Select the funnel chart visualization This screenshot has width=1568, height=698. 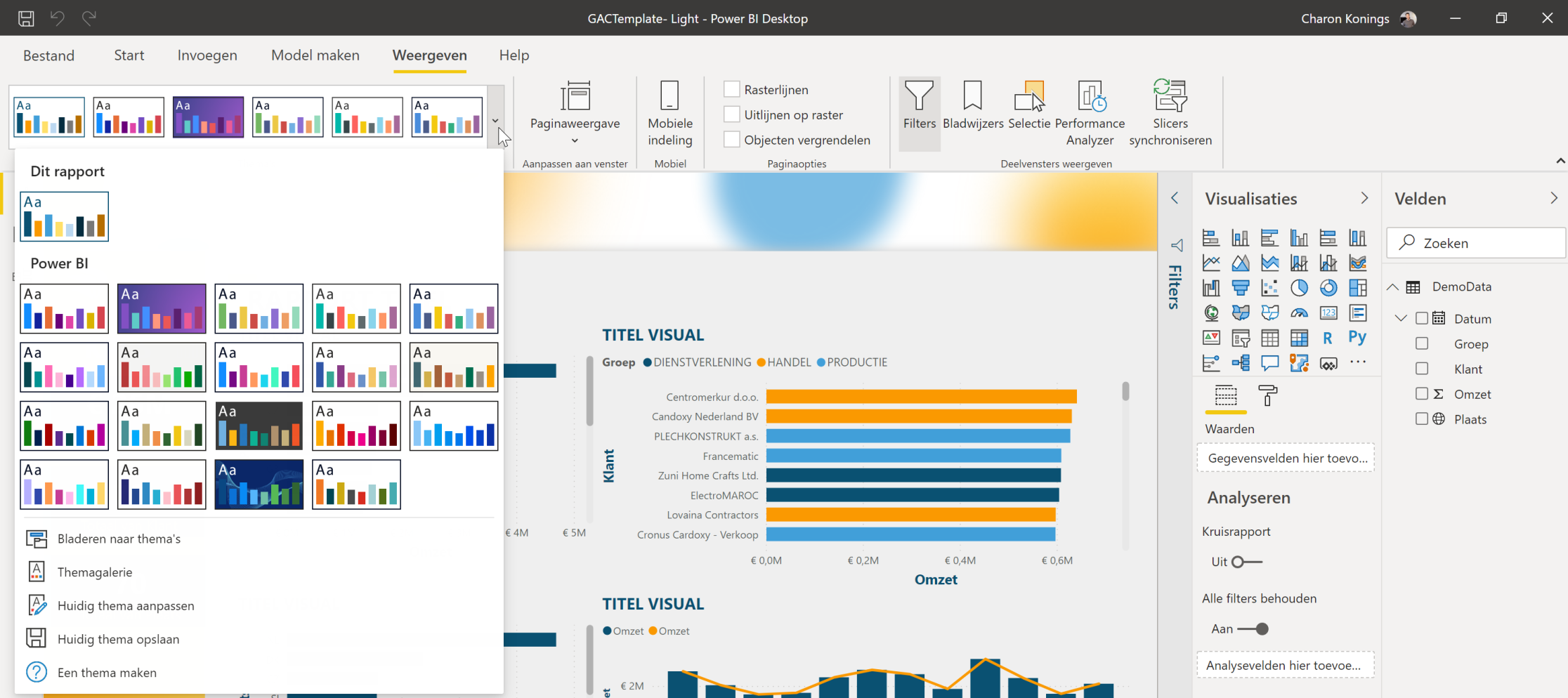(x=1241, y=288)
